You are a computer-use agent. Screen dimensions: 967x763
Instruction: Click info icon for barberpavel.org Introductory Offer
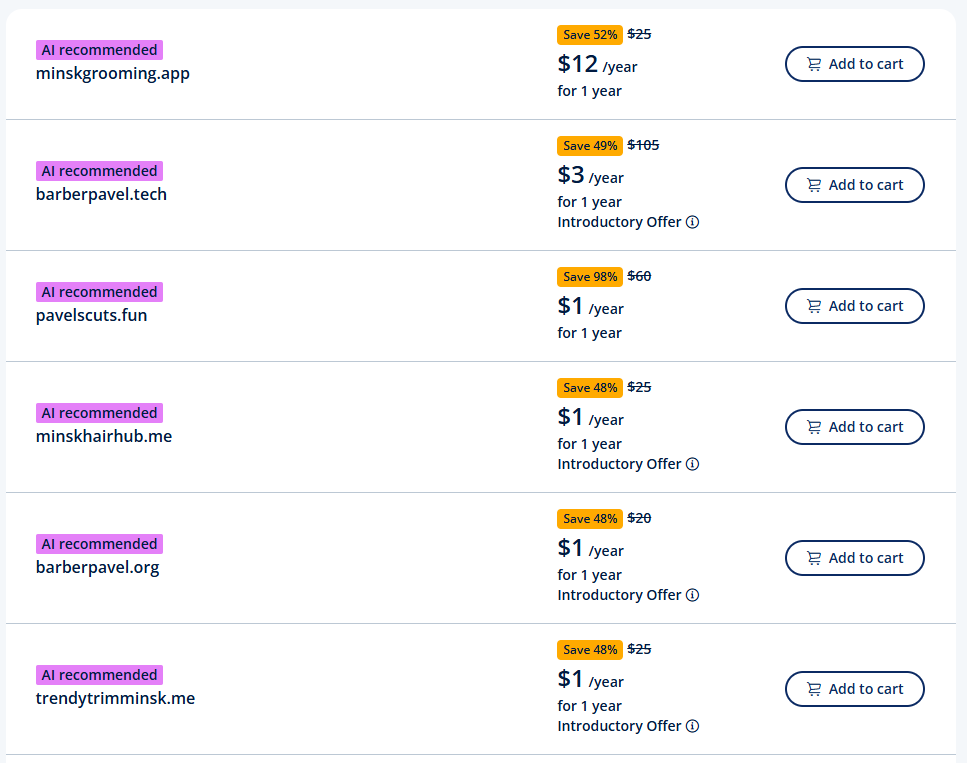[x=692, y=595]
